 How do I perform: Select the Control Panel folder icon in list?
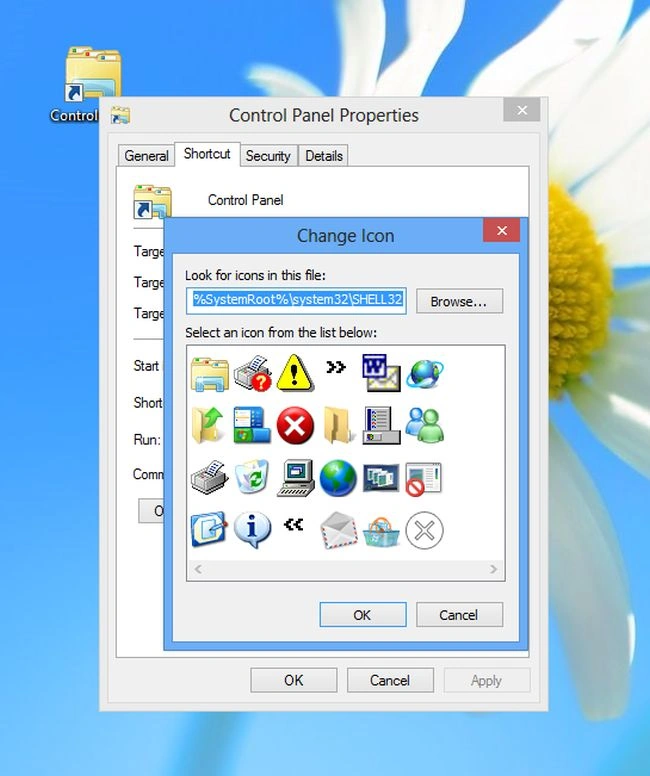pyautogui.click(x=209, y=374)
